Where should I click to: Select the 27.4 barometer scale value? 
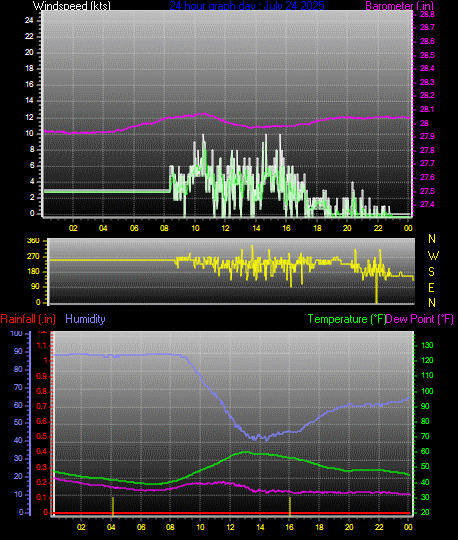tap(427, 204)
